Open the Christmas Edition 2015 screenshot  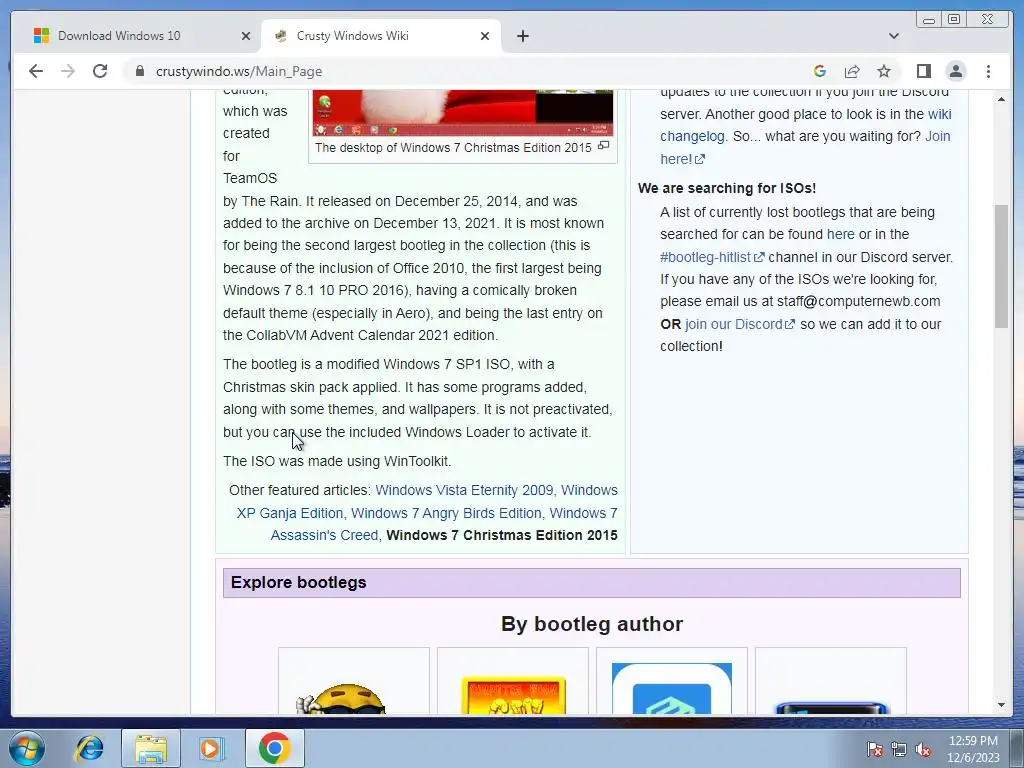pyautogui.click(x=462, y=112)
